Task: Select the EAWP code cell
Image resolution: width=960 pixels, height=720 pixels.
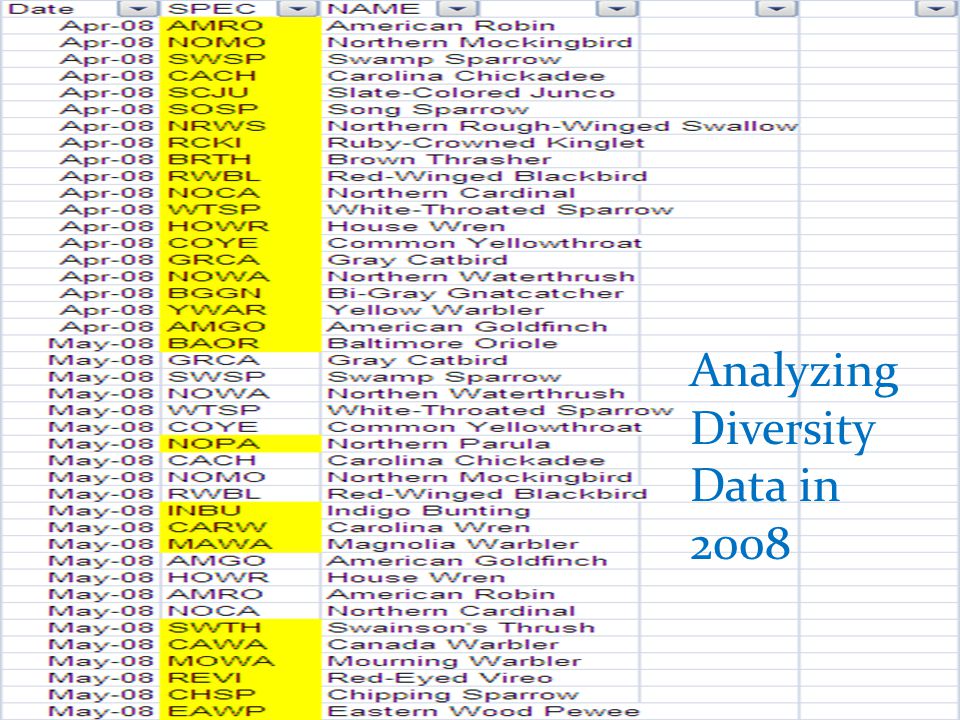Action: point(240,711)
